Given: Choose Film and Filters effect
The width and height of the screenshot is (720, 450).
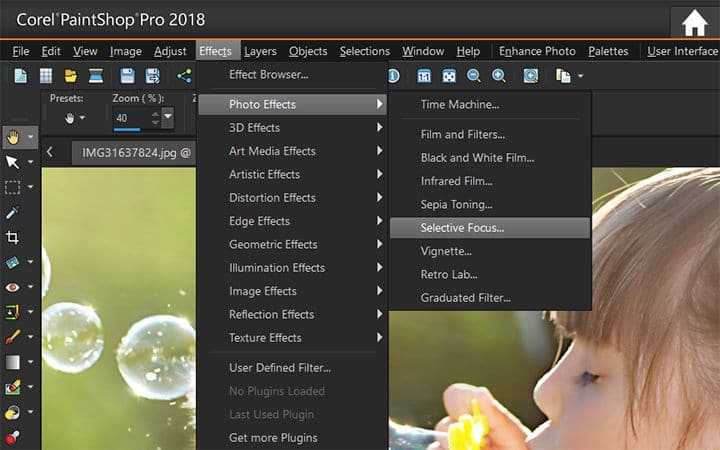Looking at the screenshot, I should click(x=490, y=135).
